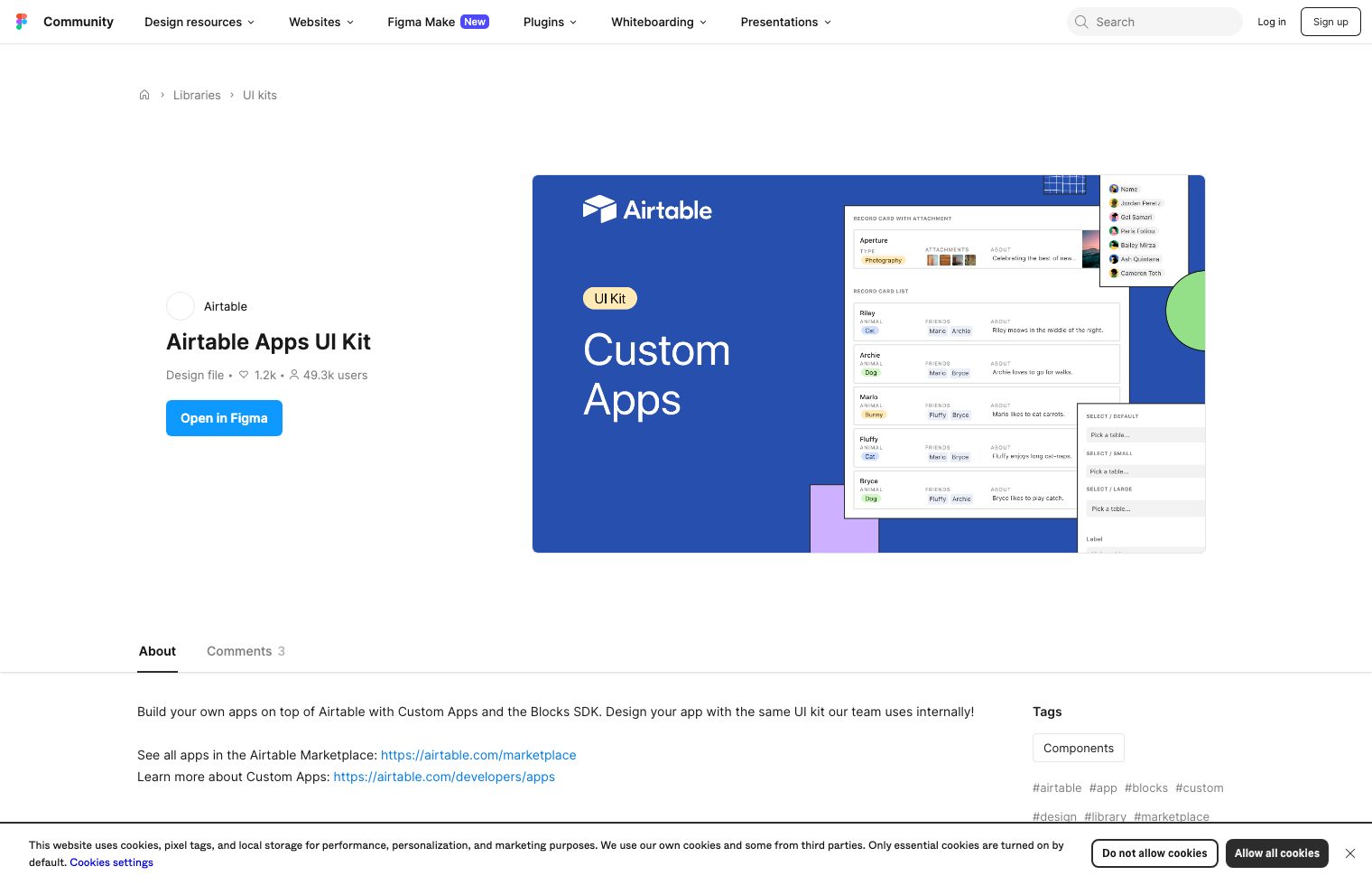Dismiss the cookie banner with the X

[1350, 852]
